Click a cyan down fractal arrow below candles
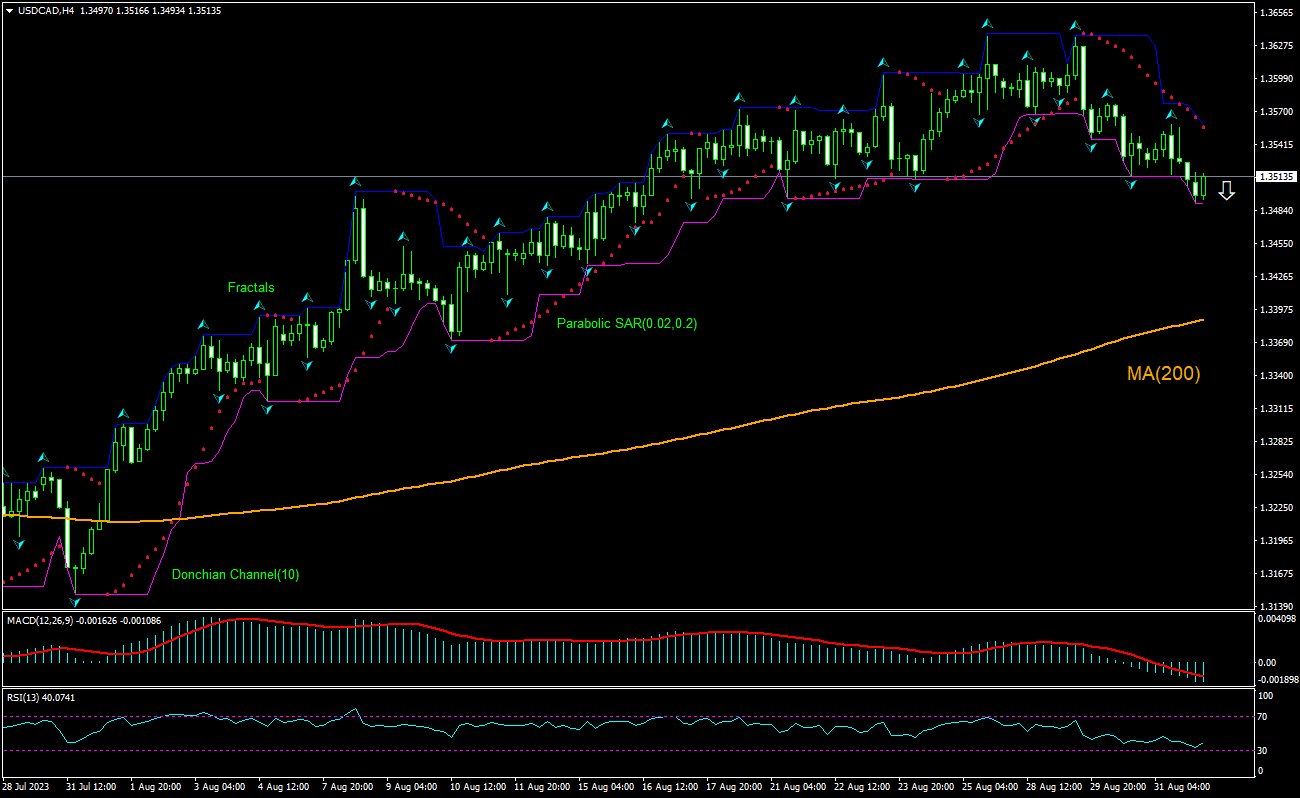This screenshot has width=1300, height=798. click(x=545, y=271)
